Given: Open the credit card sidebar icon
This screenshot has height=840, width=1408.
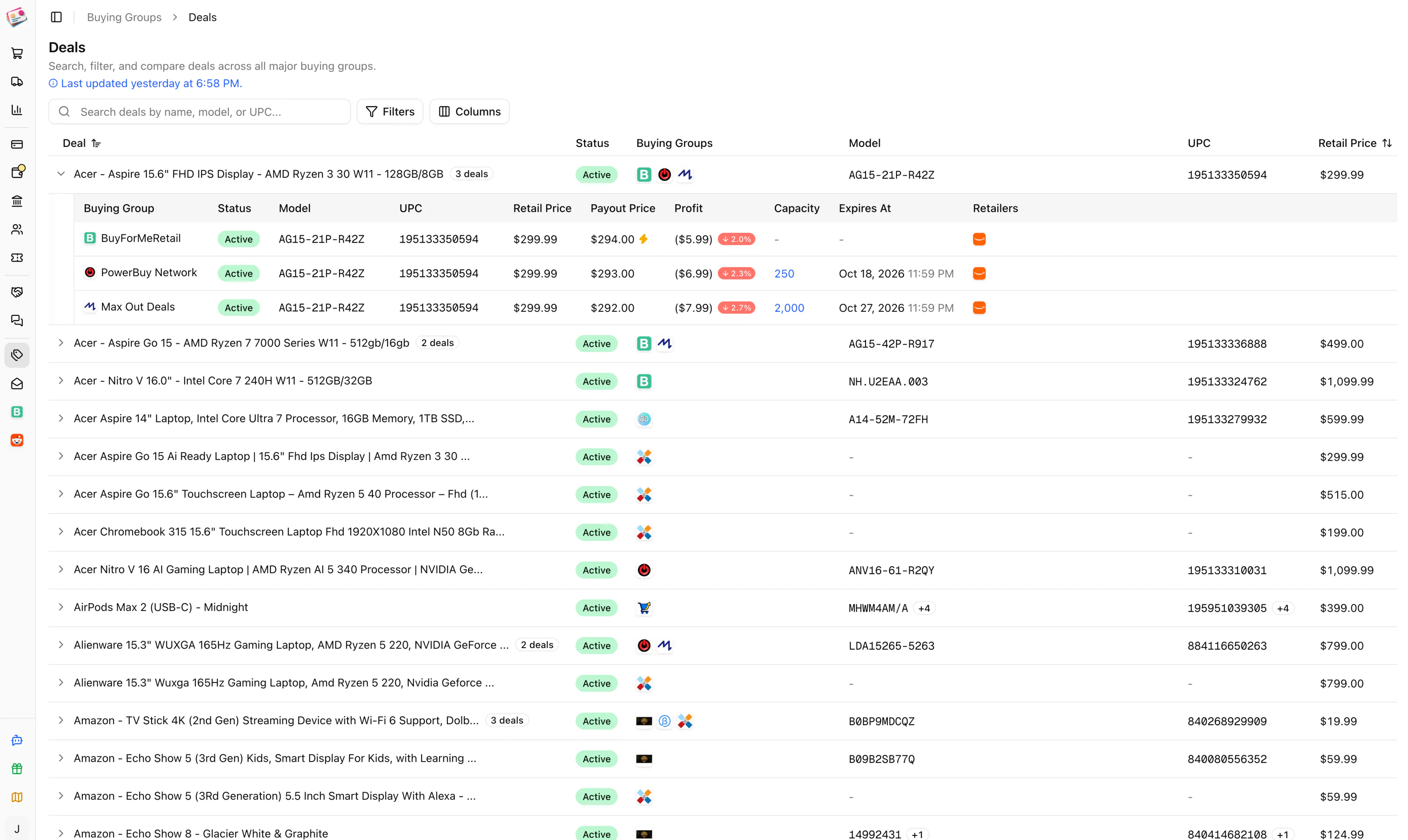Looking at the screenshot, I should pos(17,144).
